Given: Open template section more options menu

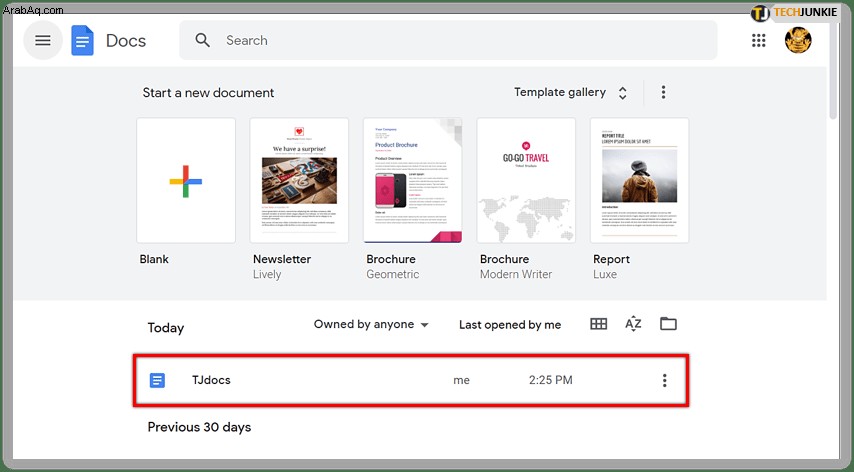Looking at the screenshot, I should (x=663, y=92).
